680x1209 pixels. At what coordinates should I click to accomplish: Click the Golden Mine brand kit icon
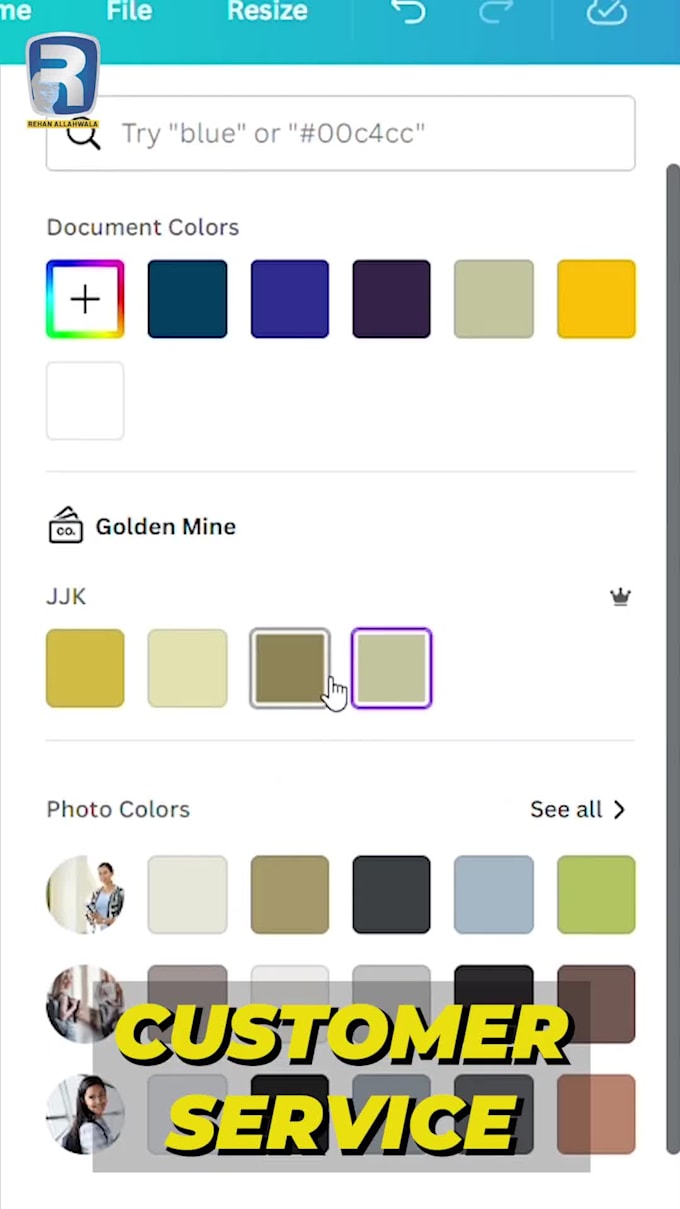click(66, 526)
